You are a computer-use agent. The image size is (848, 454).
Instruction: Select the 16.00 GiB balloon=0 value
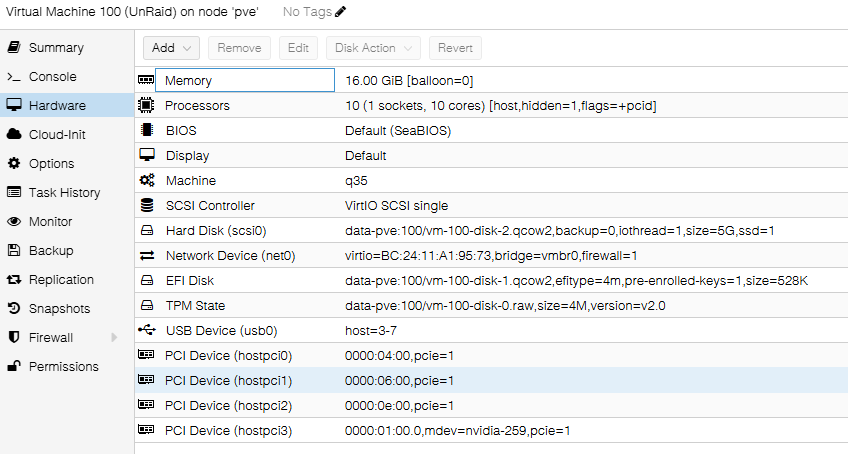409,81
